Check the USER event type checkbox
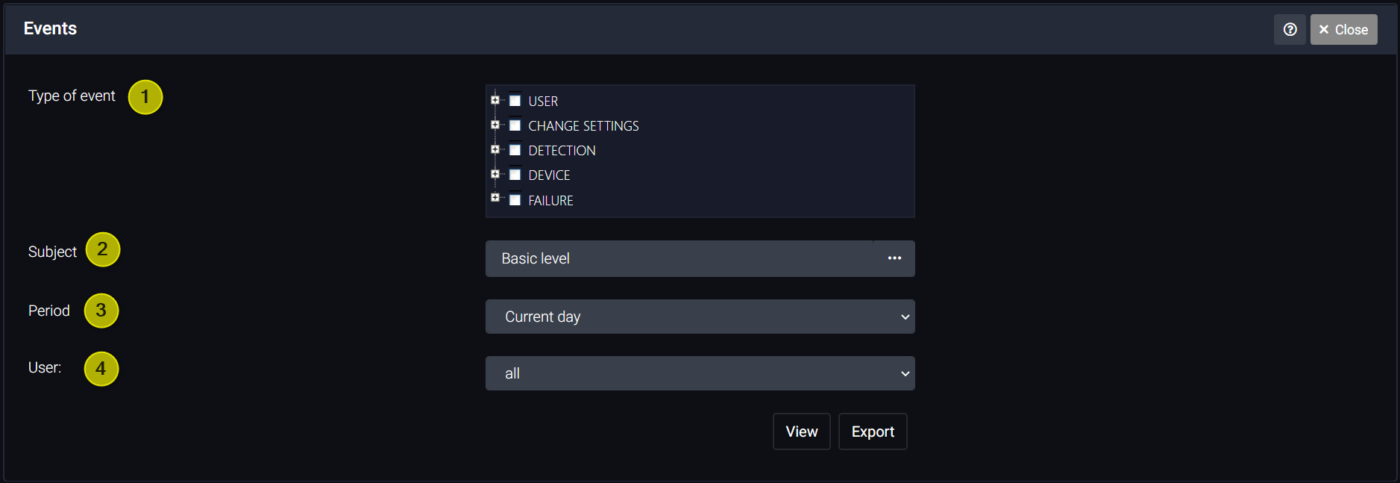The width and height of the screenshot is (1400, 483). 515,100
